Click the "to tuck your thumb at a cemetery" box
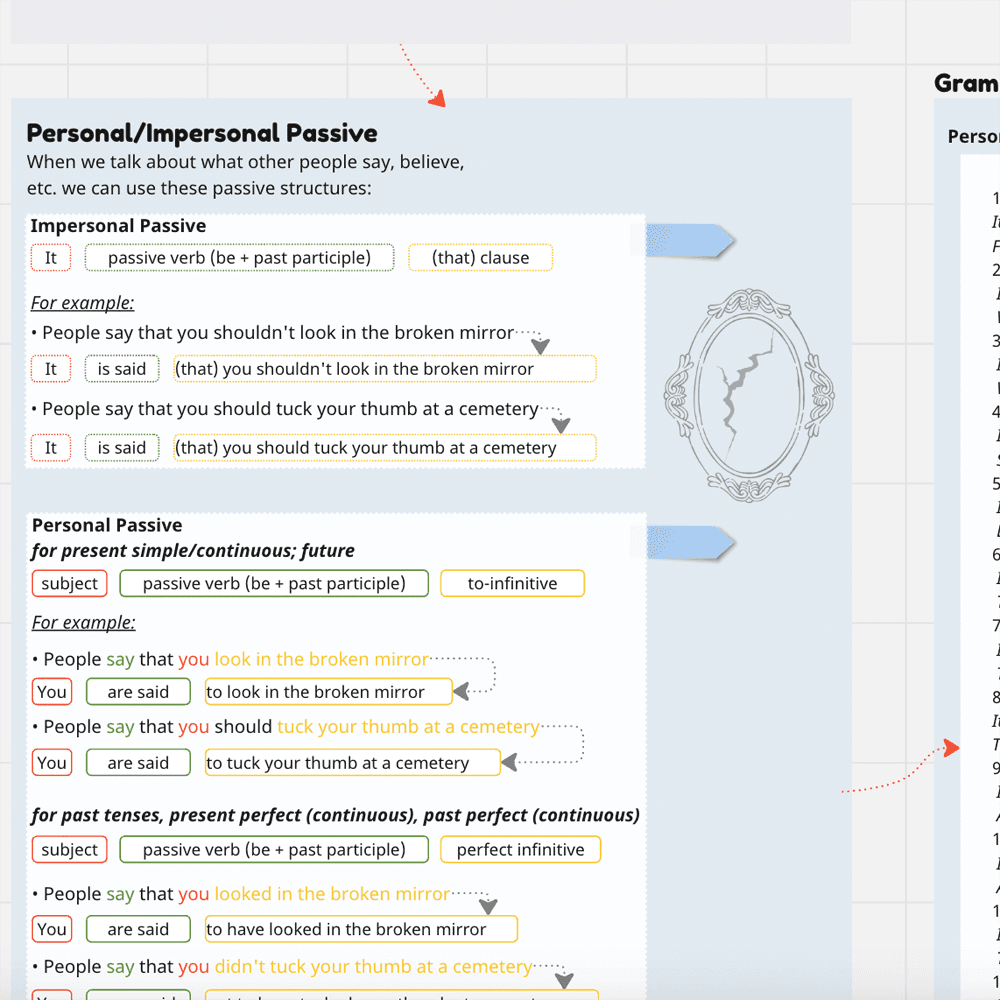Screen dimensions: 1000x1000 coord(351,763)
